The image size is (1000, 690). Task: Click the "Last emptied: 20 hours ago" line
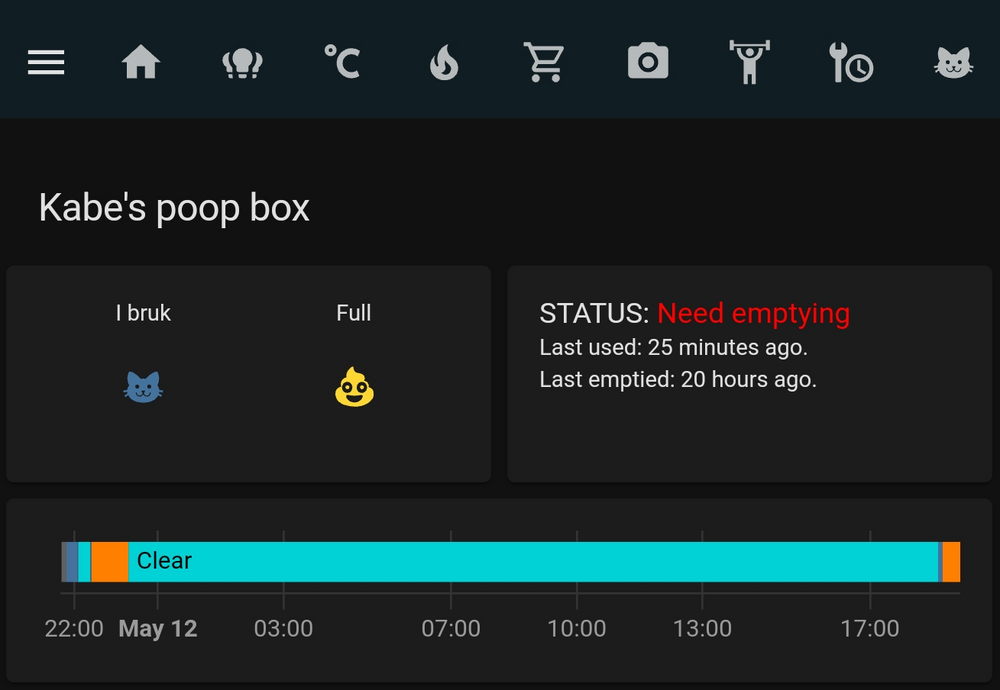(678, 380)
